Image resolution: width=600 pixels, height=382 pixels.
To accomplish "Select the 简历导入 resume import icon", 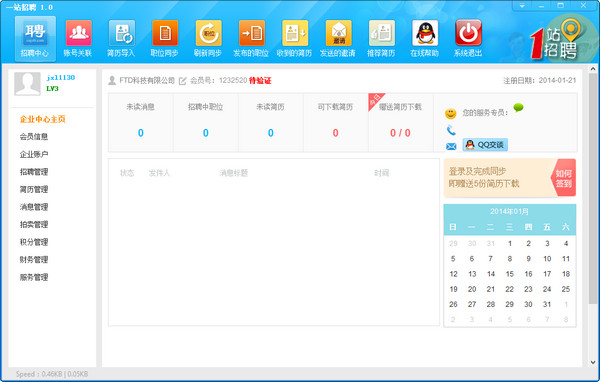I will click(122, 33).
